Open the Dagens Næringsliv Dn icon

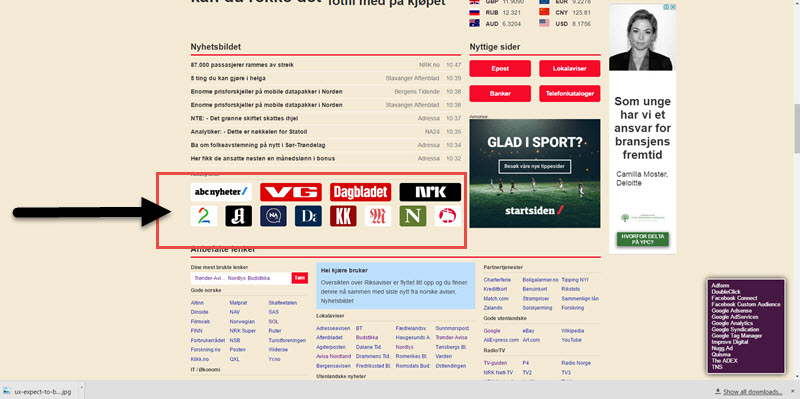pos(308,216)
